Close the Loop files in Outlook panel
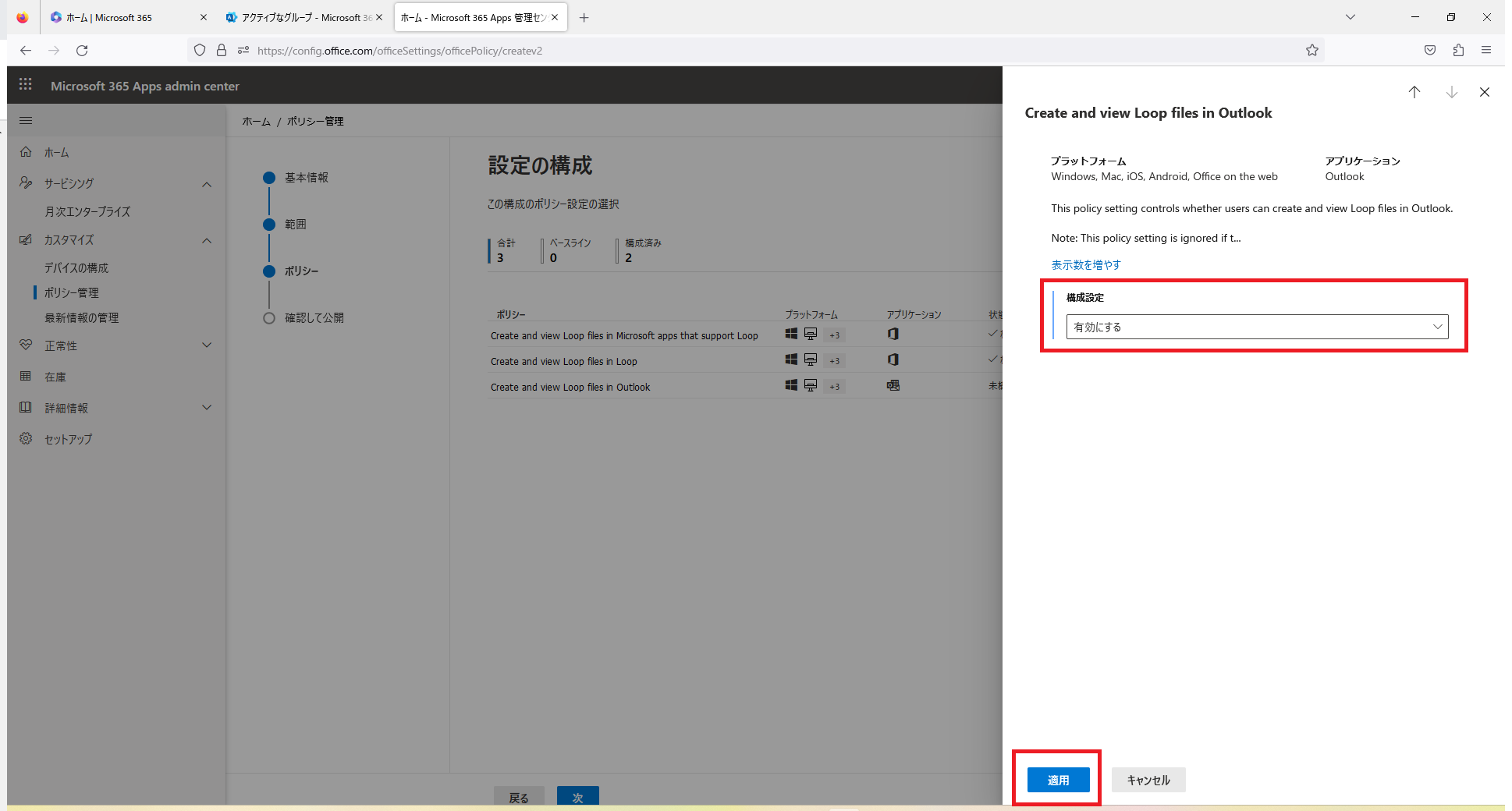Screen dimensions: 1512x811 [x=1485, y=92]
